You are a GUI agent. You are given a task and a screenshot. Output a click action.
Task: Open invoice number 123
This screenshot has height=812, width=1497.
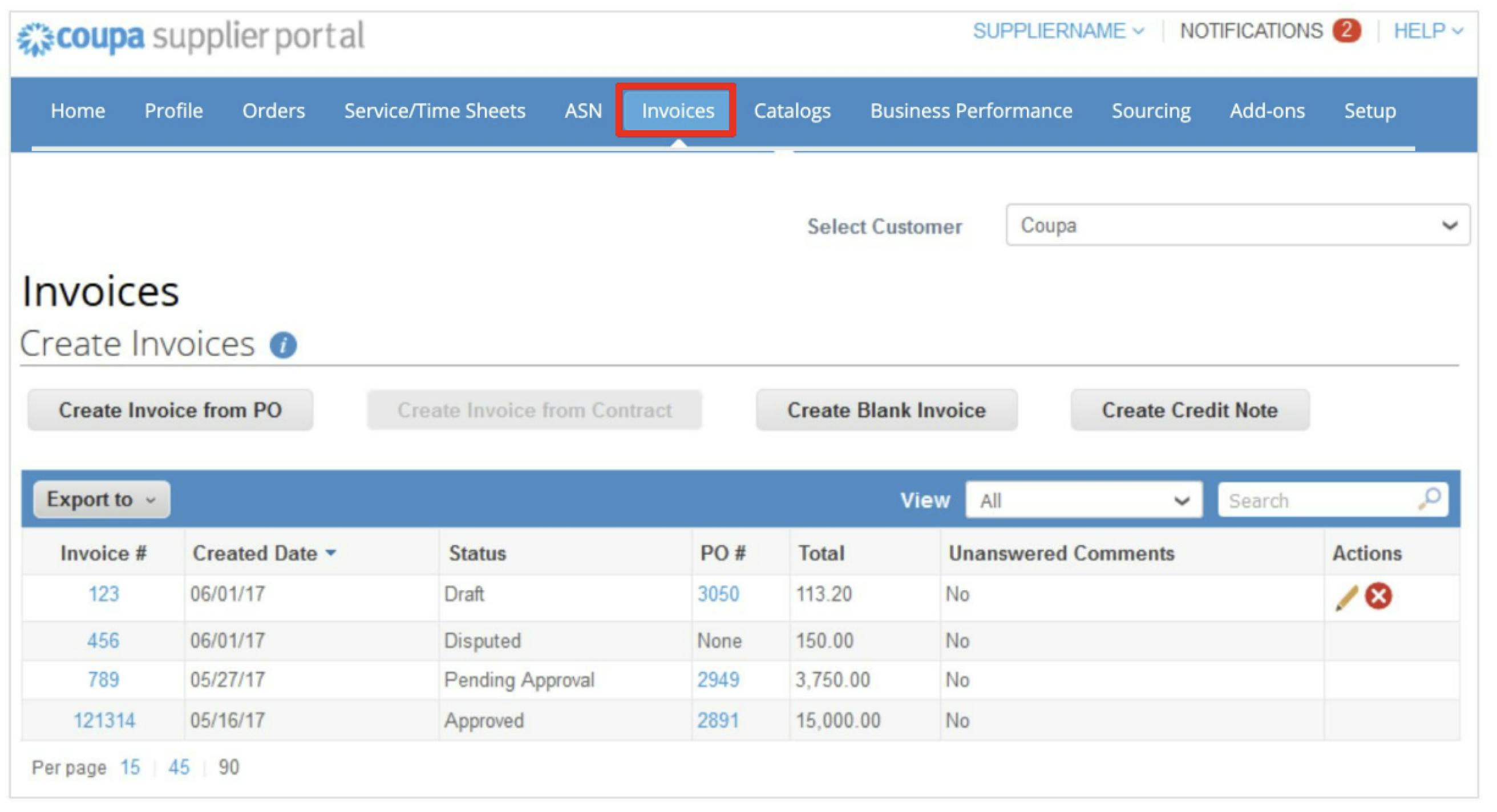103,595
